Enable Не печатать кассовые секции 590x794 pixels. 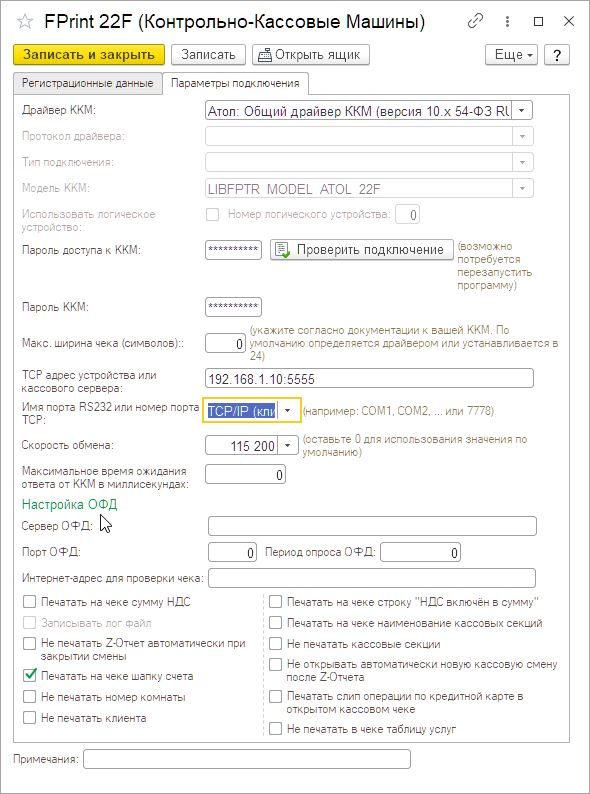coord(276,644)
